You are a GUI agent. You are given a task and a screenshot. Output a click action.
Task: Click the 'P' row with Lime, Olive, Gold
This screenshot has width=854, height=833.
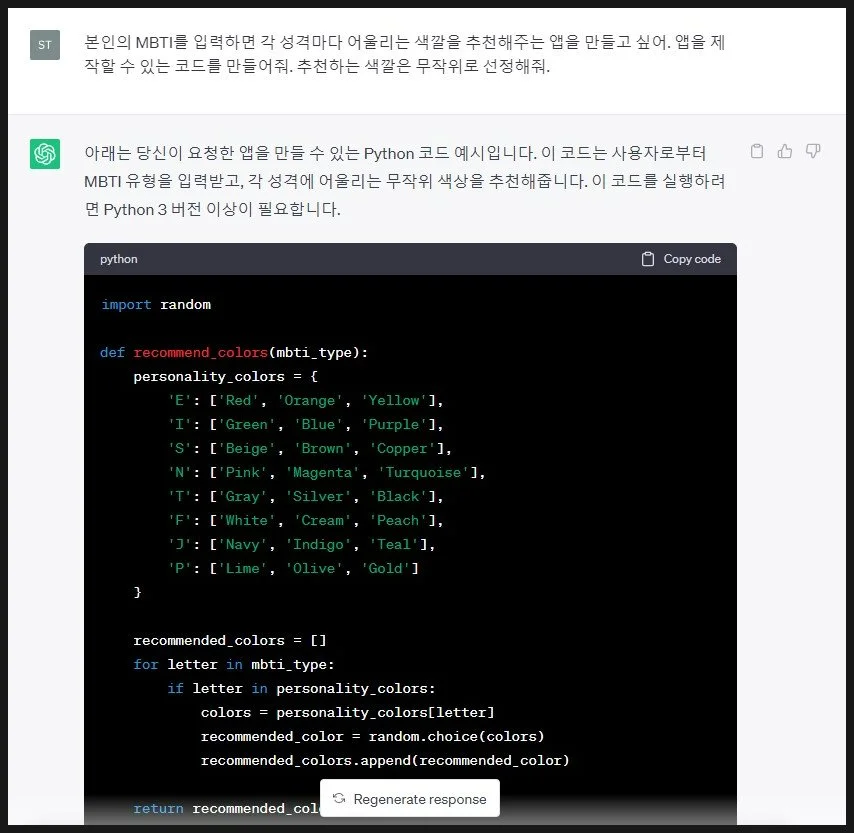(293, 568)
